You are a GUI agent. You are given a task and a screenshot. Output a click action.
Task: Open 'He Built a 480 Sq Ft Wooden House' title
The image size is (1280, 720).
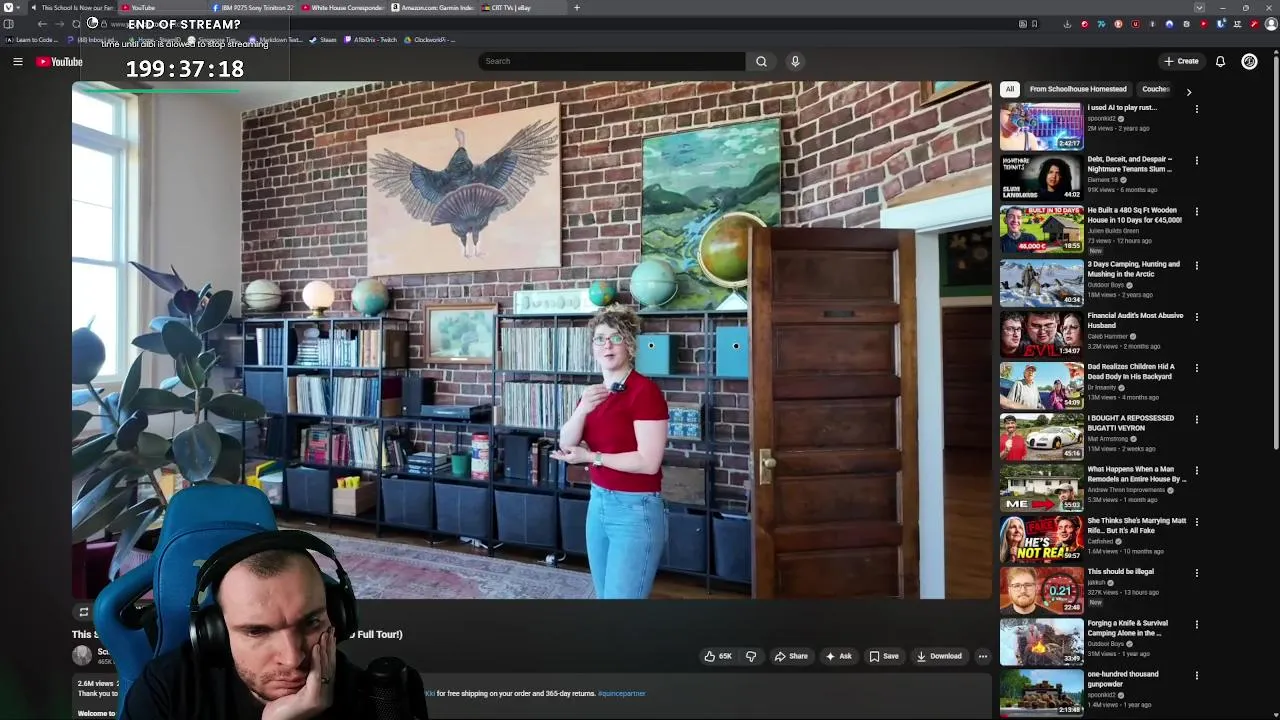click(1135, 215)
